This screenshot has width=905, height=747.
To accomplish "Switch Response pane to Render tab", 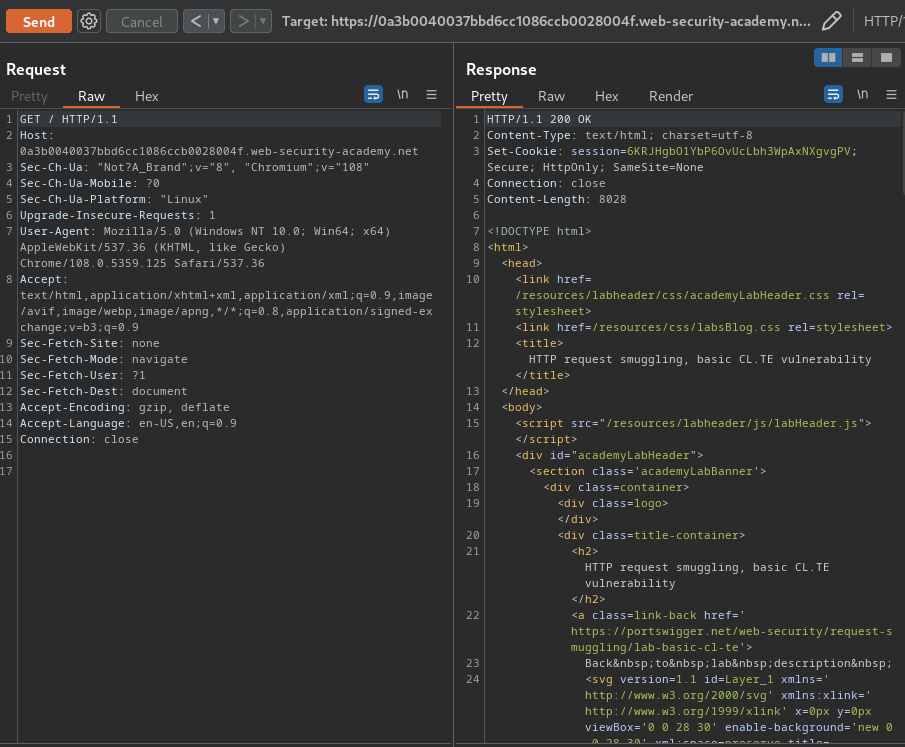I will 671,96.
